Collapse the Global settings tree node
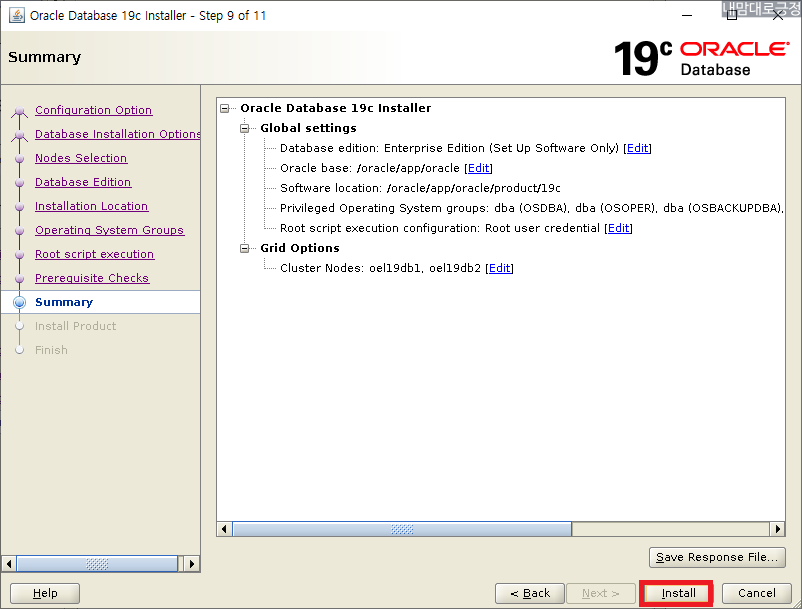The width and height of the screenshot is (802, 609). coord(244,128)
